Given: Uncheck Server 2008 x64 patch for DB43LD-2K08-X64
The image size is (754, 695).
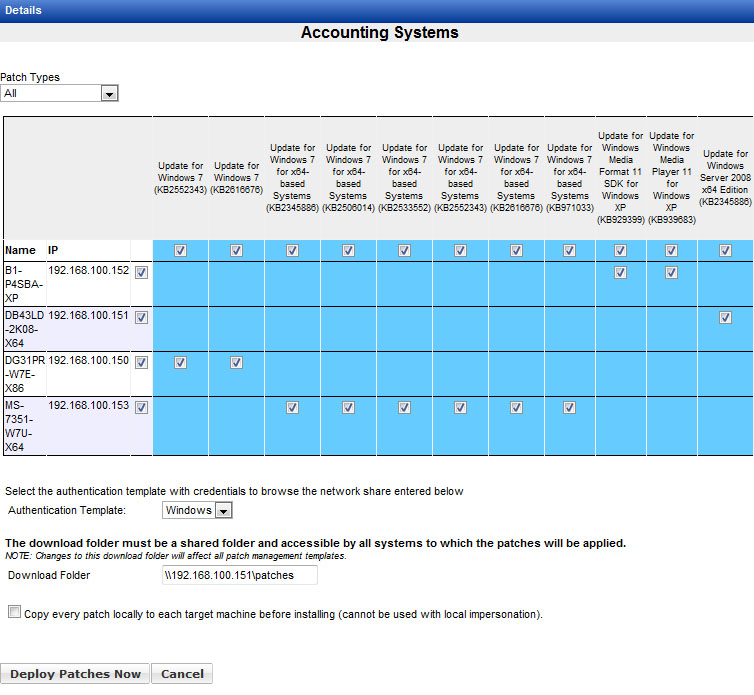Looking at the screenshot, I should pyautogui.click(x=725, y=318).
